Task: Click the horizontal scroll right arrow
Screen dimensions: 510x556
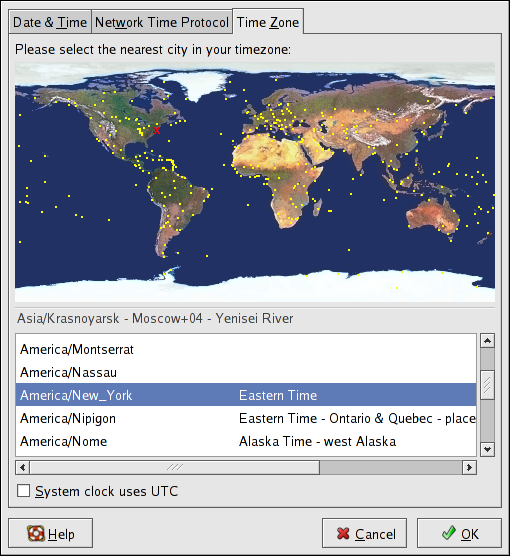Action: click(469, 467)
